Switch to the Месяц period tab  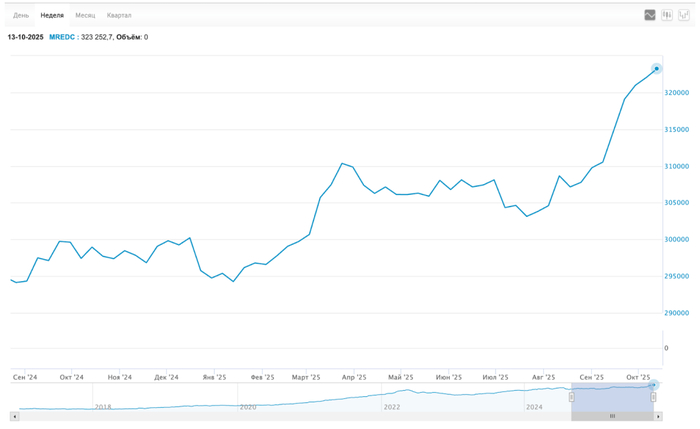tap(85, 16)
